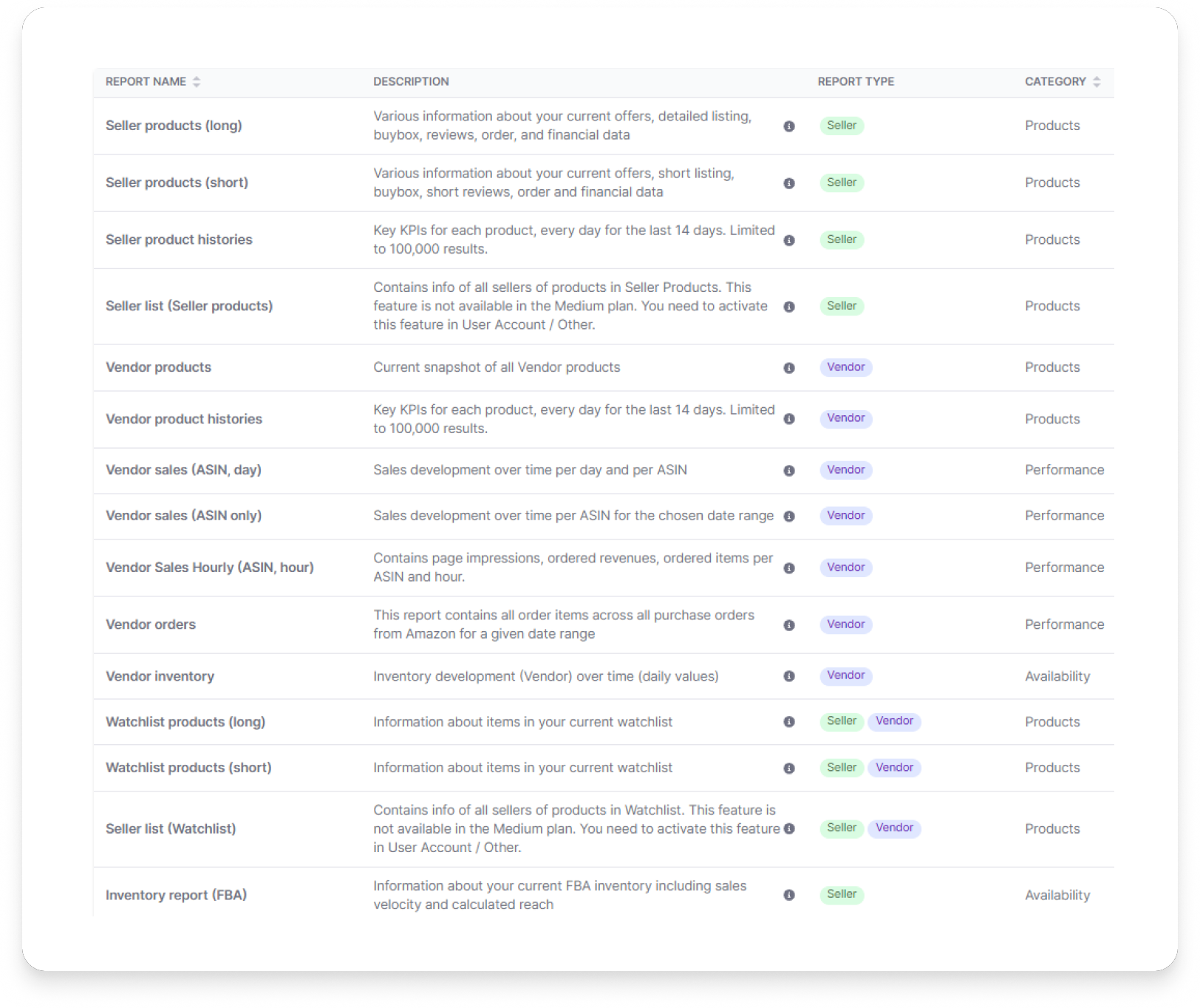Image resolution: width=1200 pixels, height=1008 pixels.
Task: Click Vendor tag in Vendor orders row
Action: pyautogui.click(x=846, y=624)
